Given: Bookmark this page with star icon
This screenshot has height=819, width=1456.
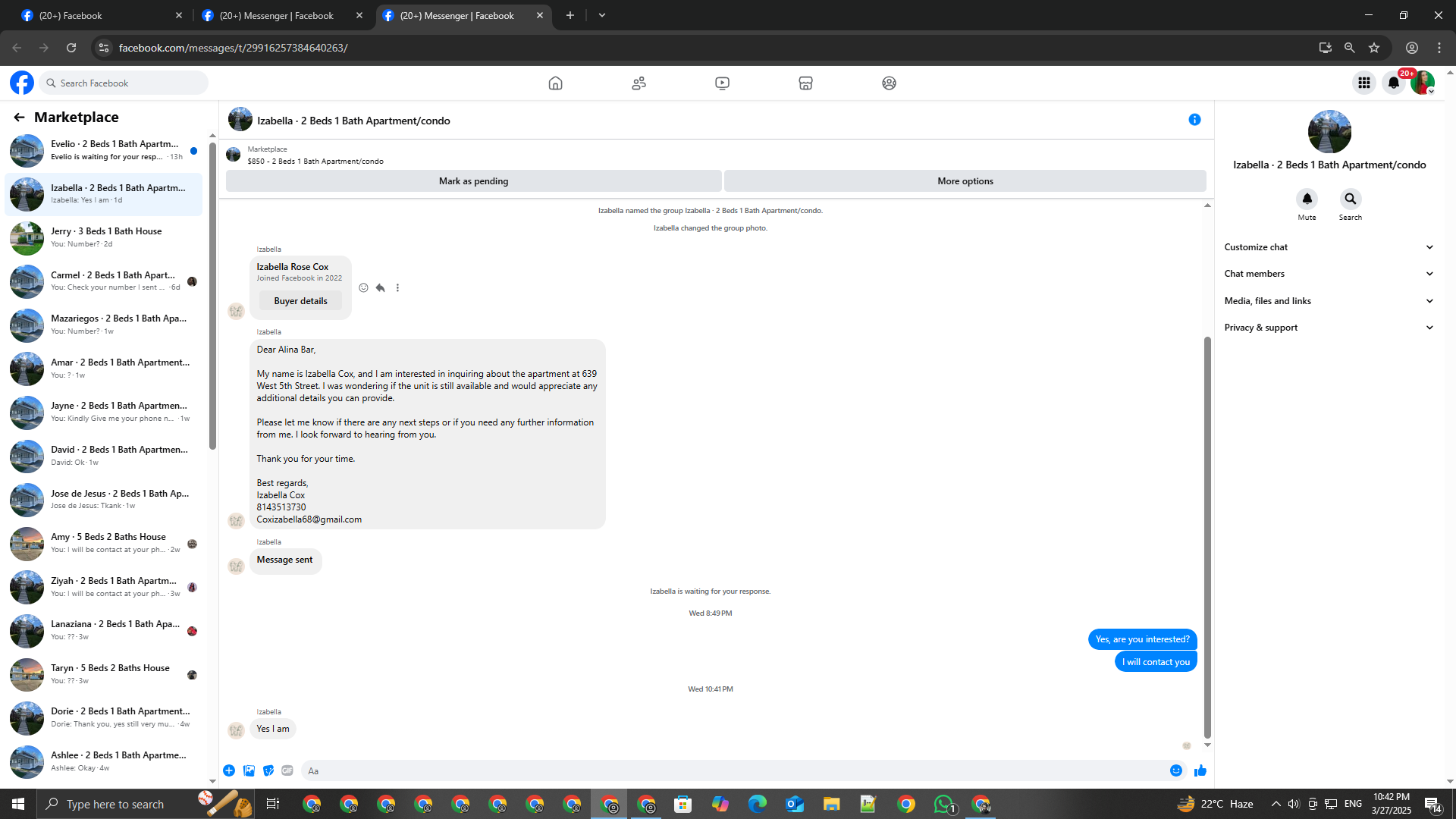Looking at the screenshot, I should click(1374, 48).
